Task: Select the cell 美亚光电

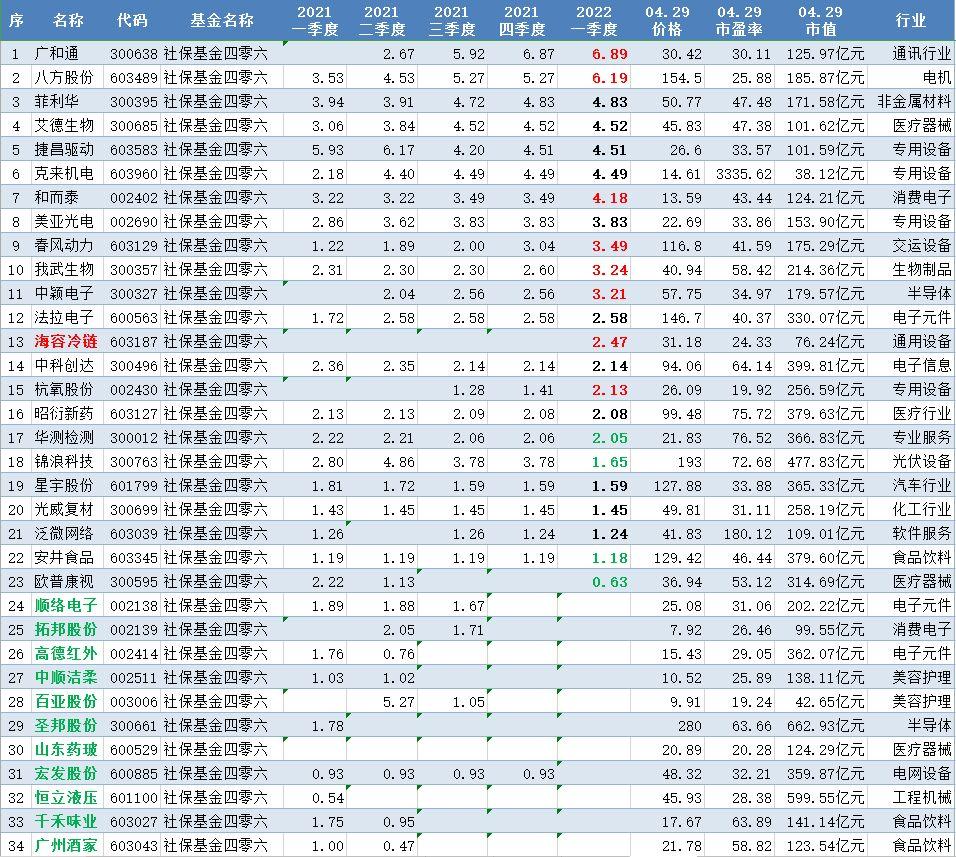Action: pos(64,222)
